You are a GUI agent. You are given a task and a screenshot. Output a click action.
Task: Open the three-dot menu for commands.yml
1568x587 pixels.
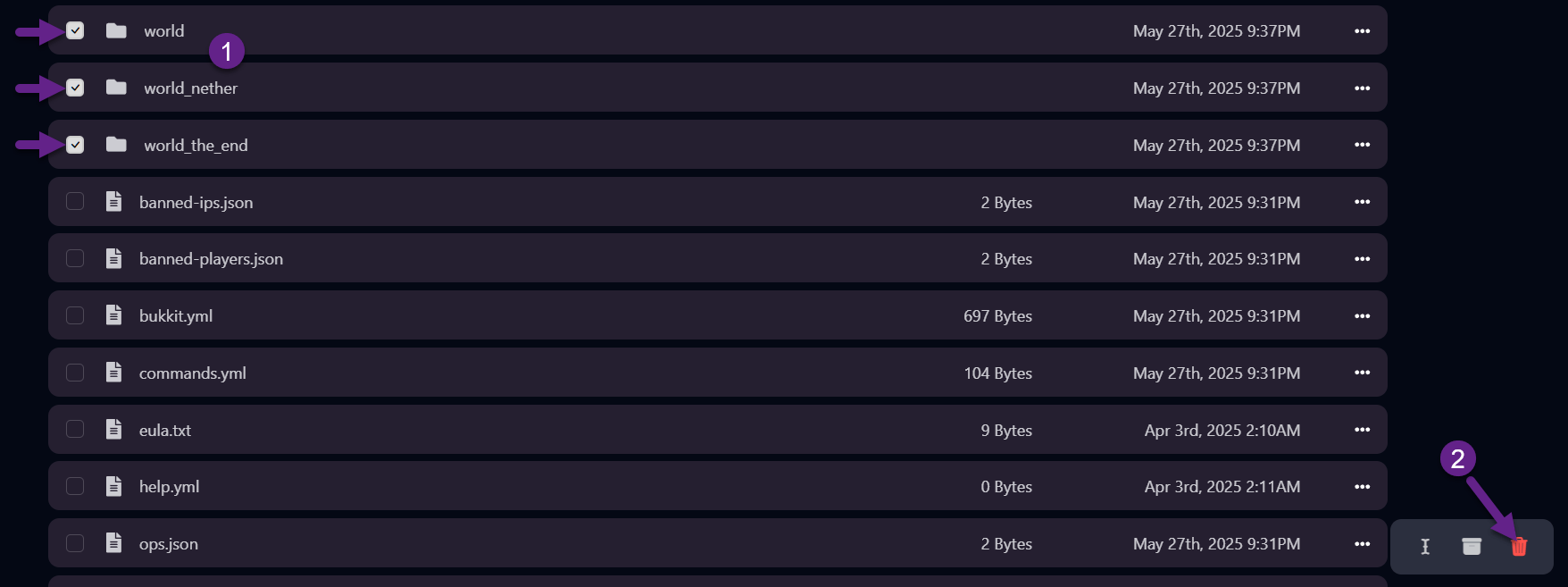coord(1362,373)
